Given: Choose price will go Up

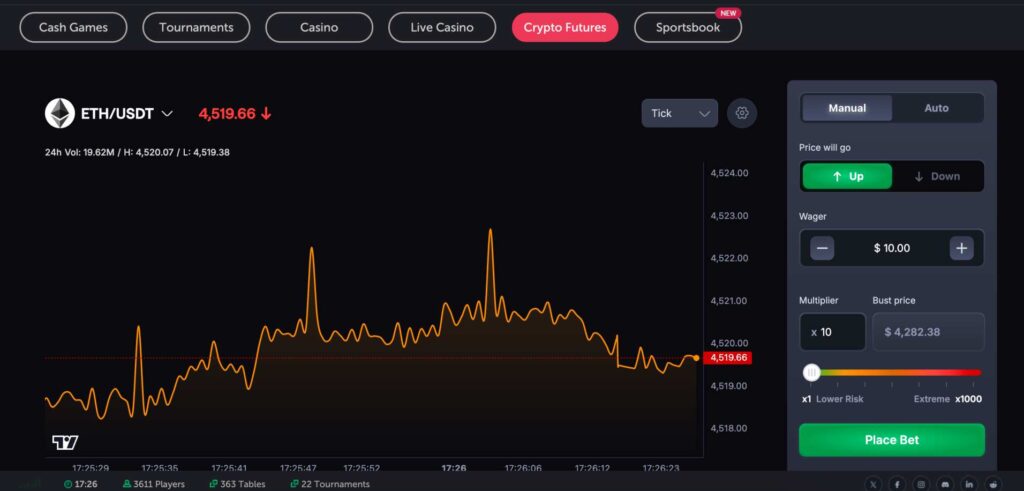Looking at the screenshot, I should (847, 176).
